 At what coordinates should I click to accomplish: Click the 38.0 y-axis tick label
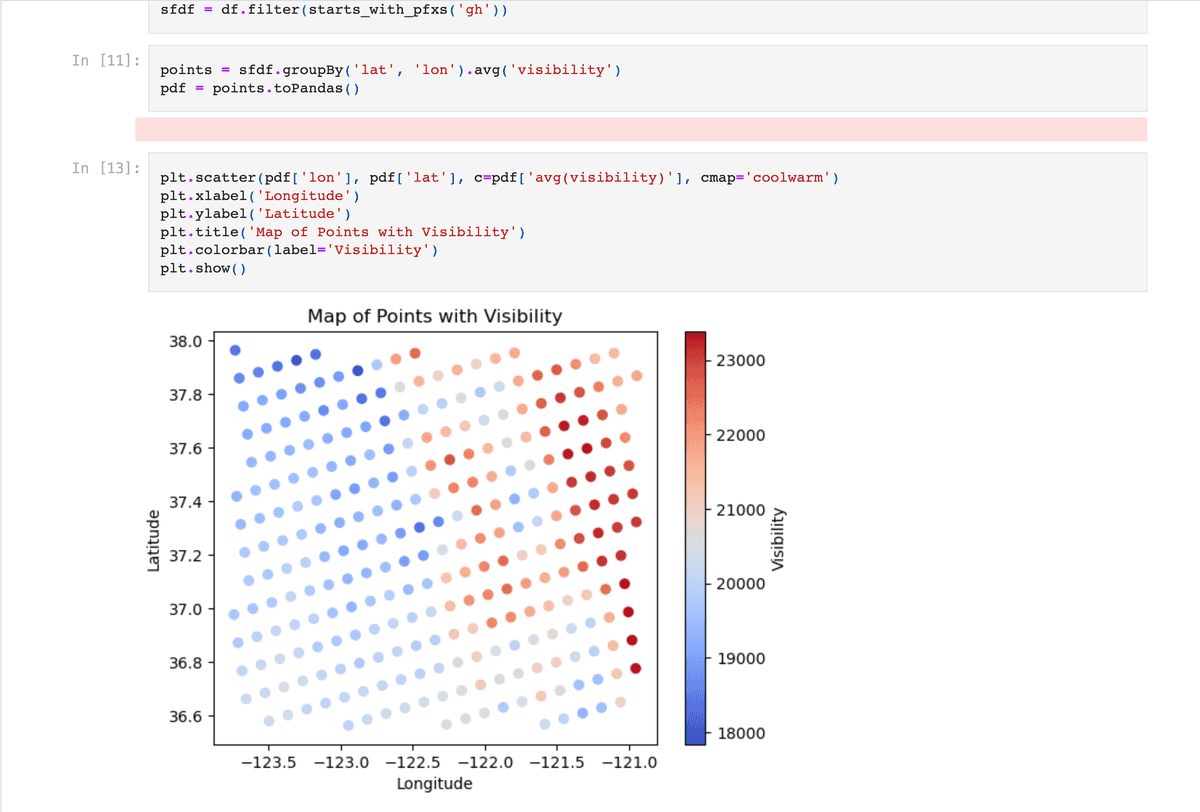coord(186,341)
